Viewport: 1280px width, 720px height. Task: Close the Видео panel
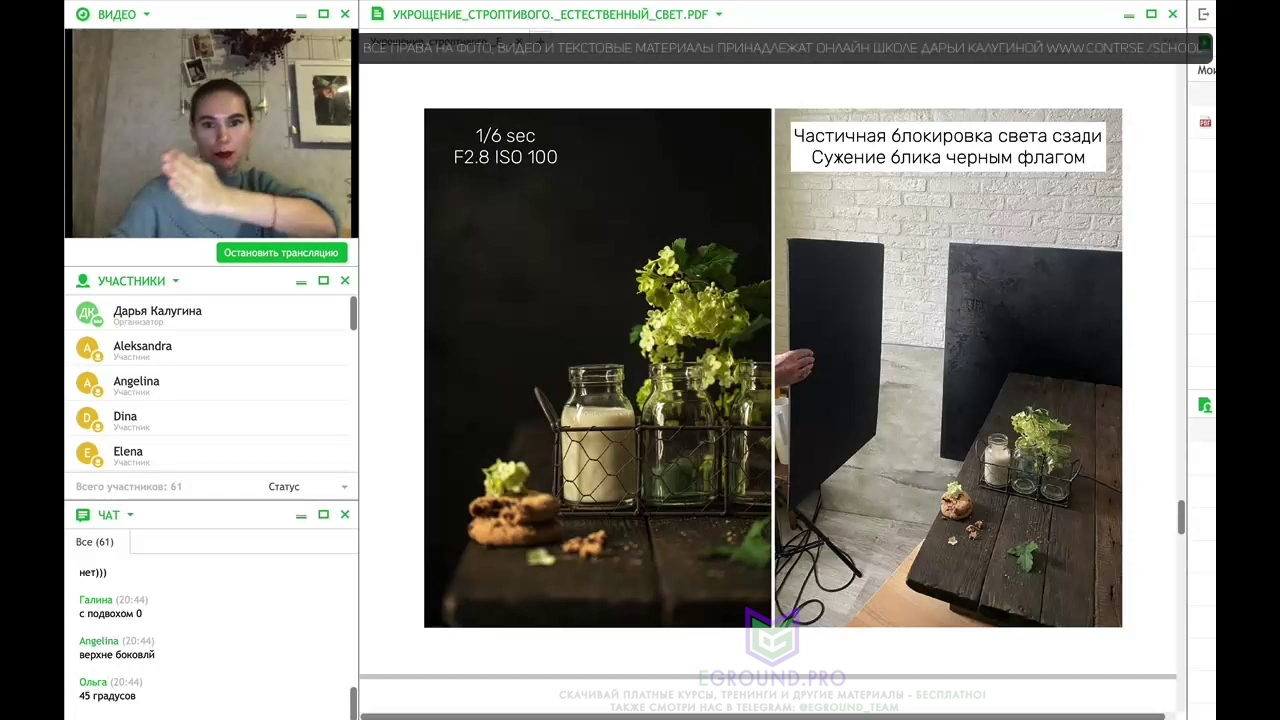[345, 14]
